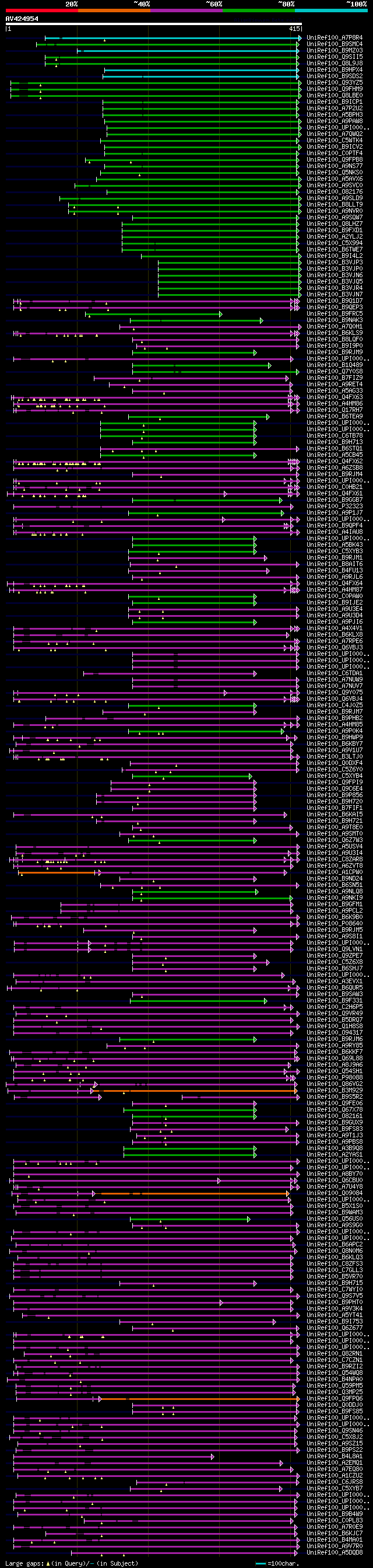This screenshot has height=1568, width=373.
Task: Click the UniRef100_A5CB45 label
Action: pos(335,455)
